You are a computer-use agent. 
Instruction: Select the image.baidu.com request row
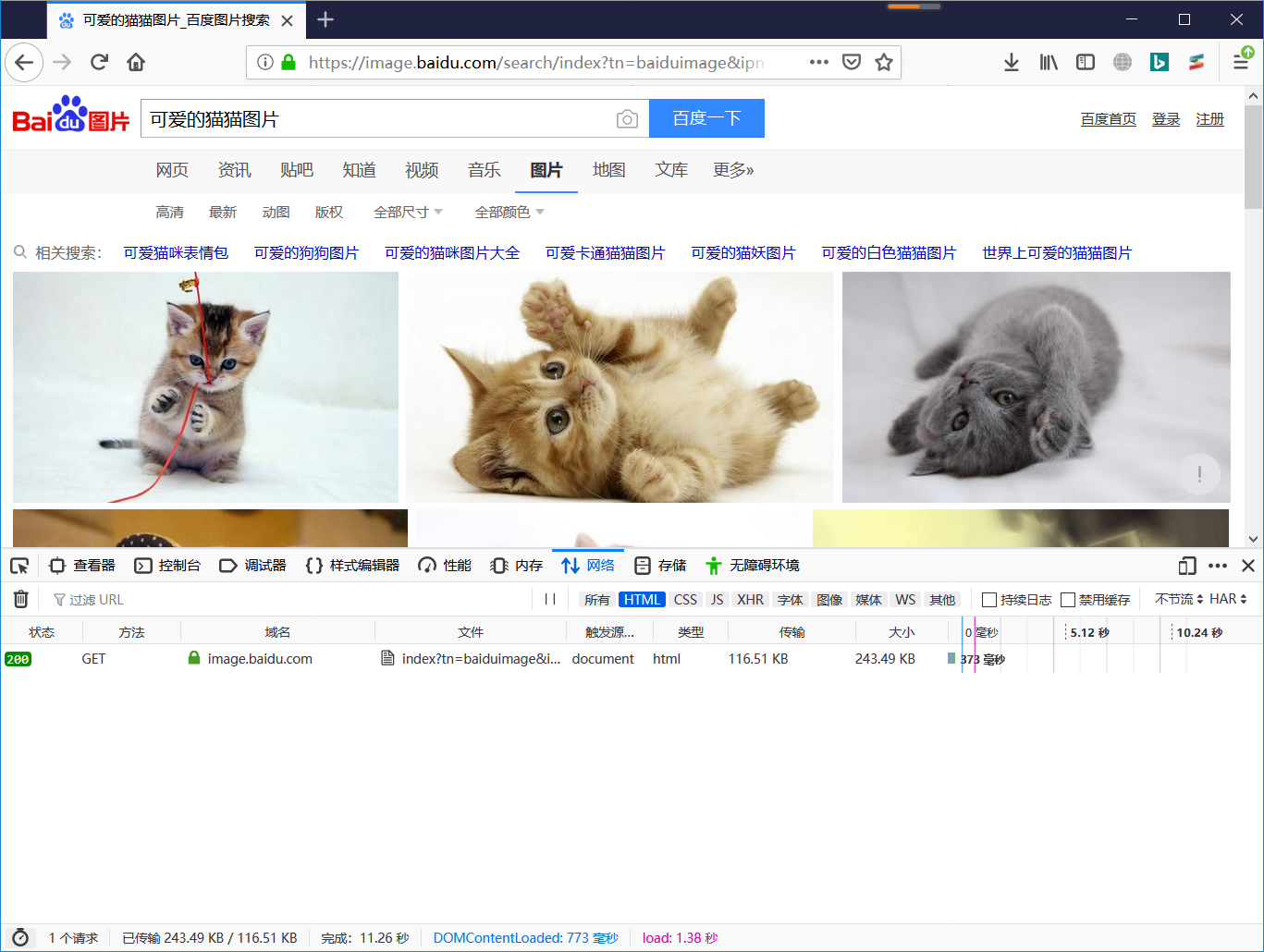(632, 659)
